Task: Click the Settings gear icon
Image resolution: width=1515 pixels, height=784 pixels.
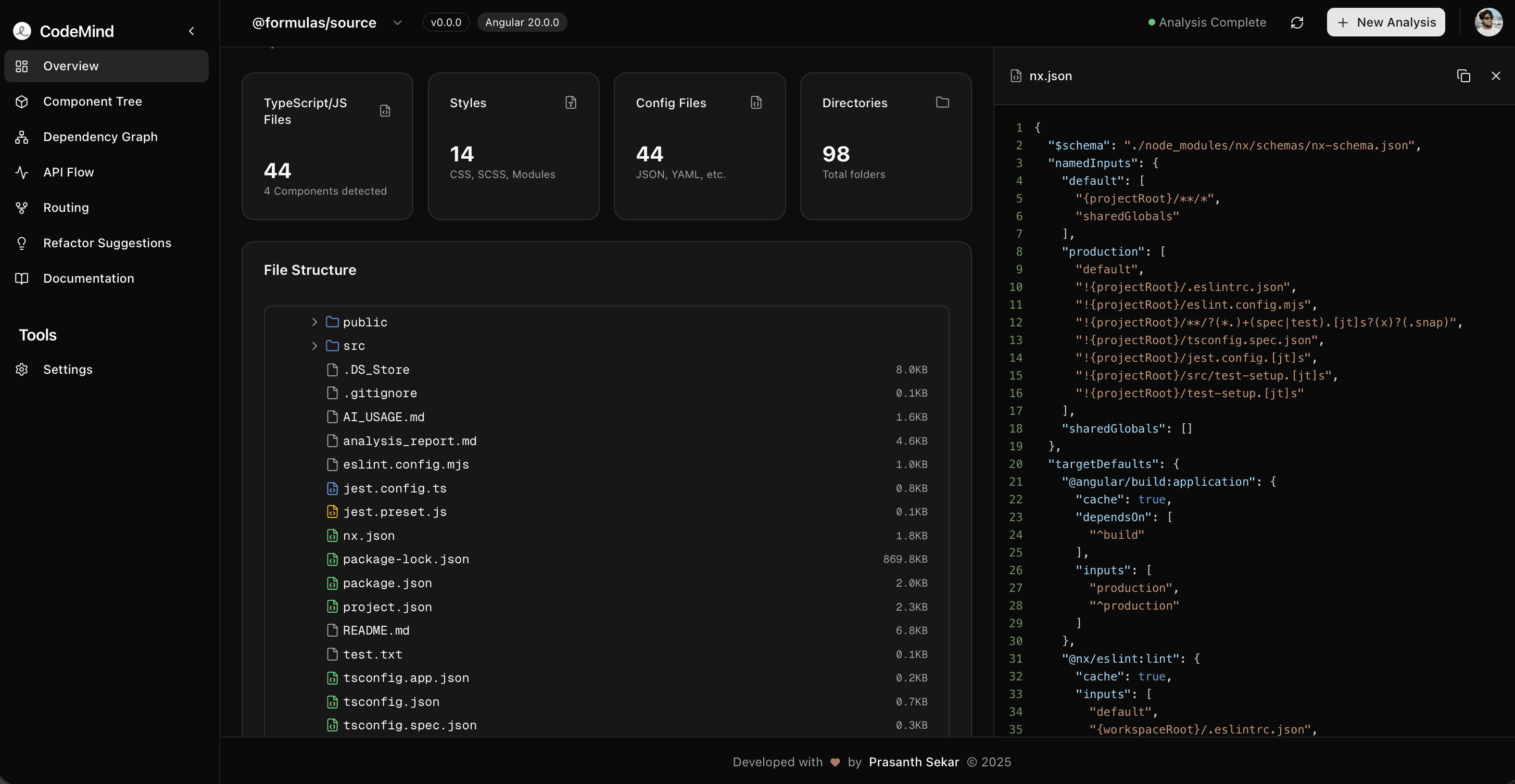Action: pyautogui.click(x=22, y=370)
